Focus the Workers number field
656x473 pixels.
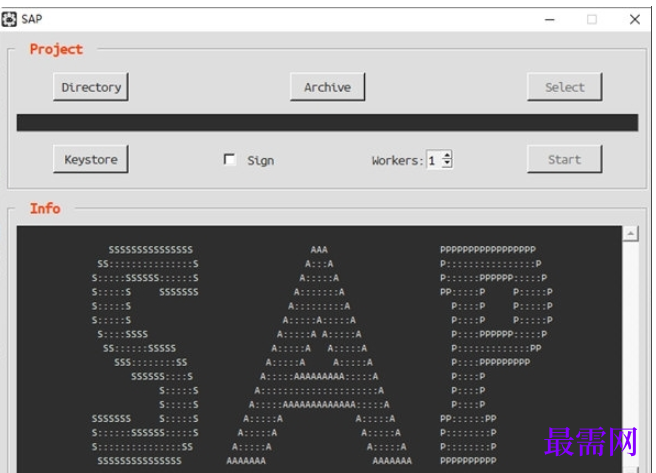click(434, 159)
